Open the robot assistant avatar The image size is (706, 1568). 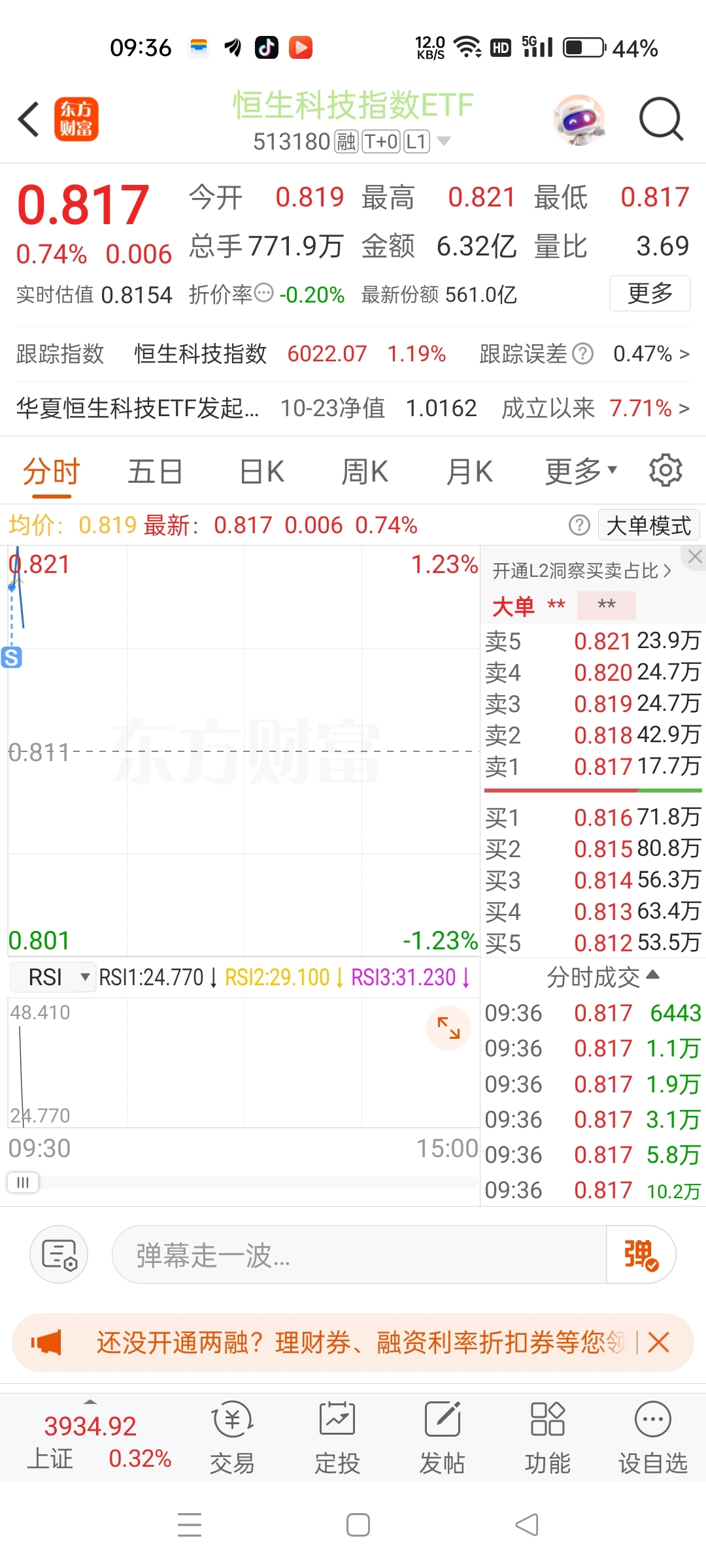(579, 120)
